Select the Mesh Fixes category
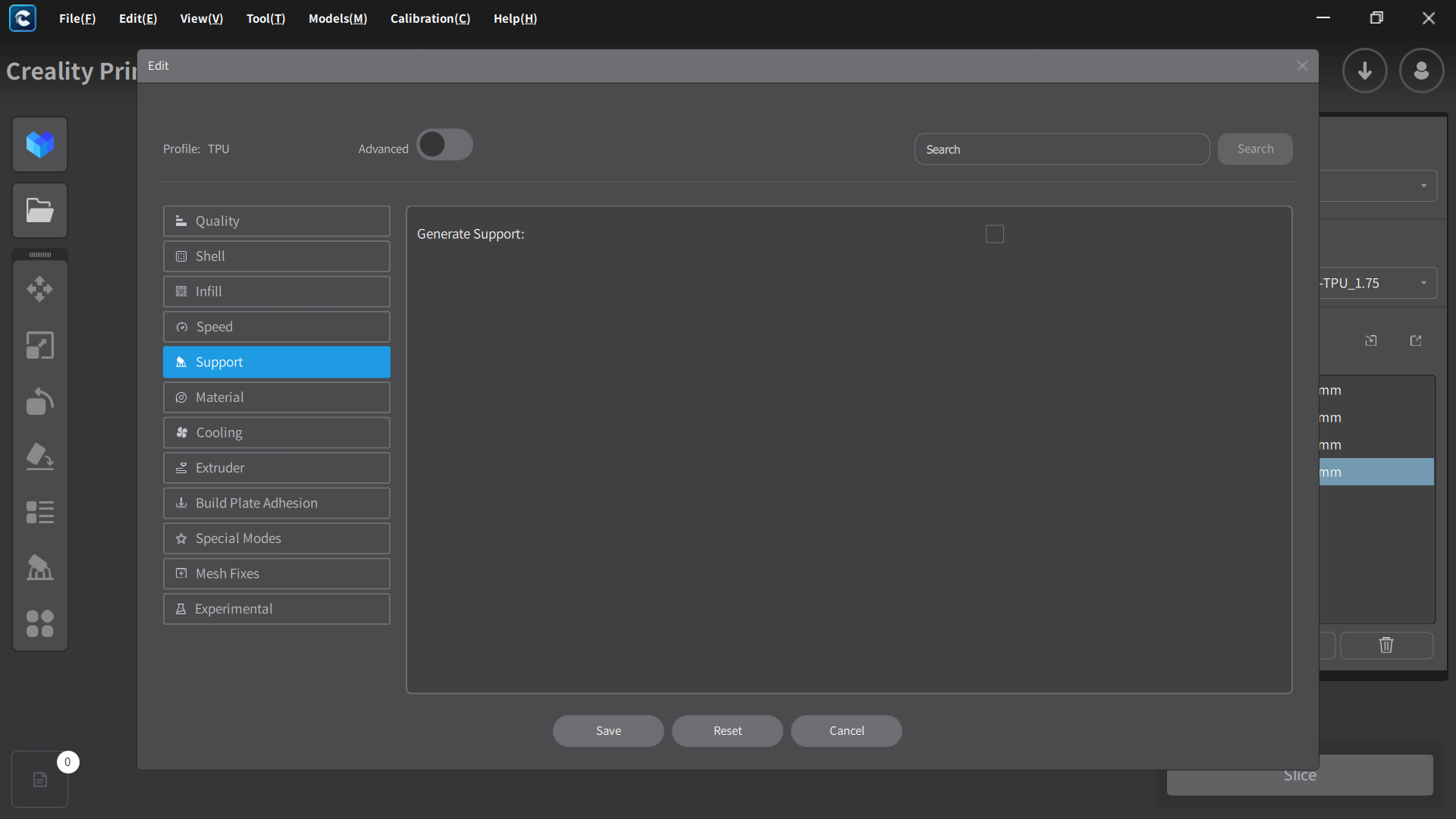Image resolution: width=1456 pixels, height=819 pixels. 277,573
